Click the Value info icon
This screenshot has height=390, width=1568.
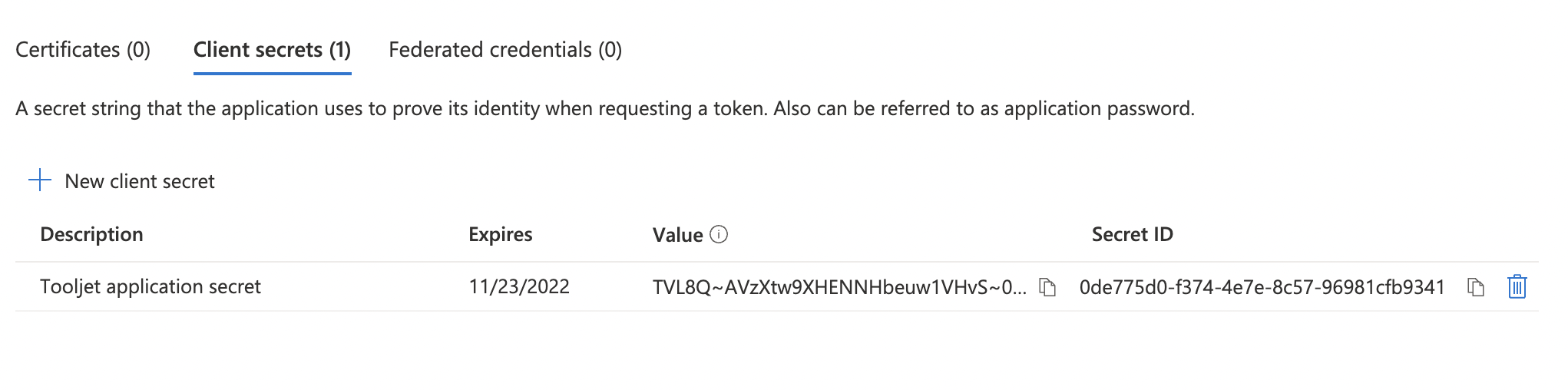point(719,234)
